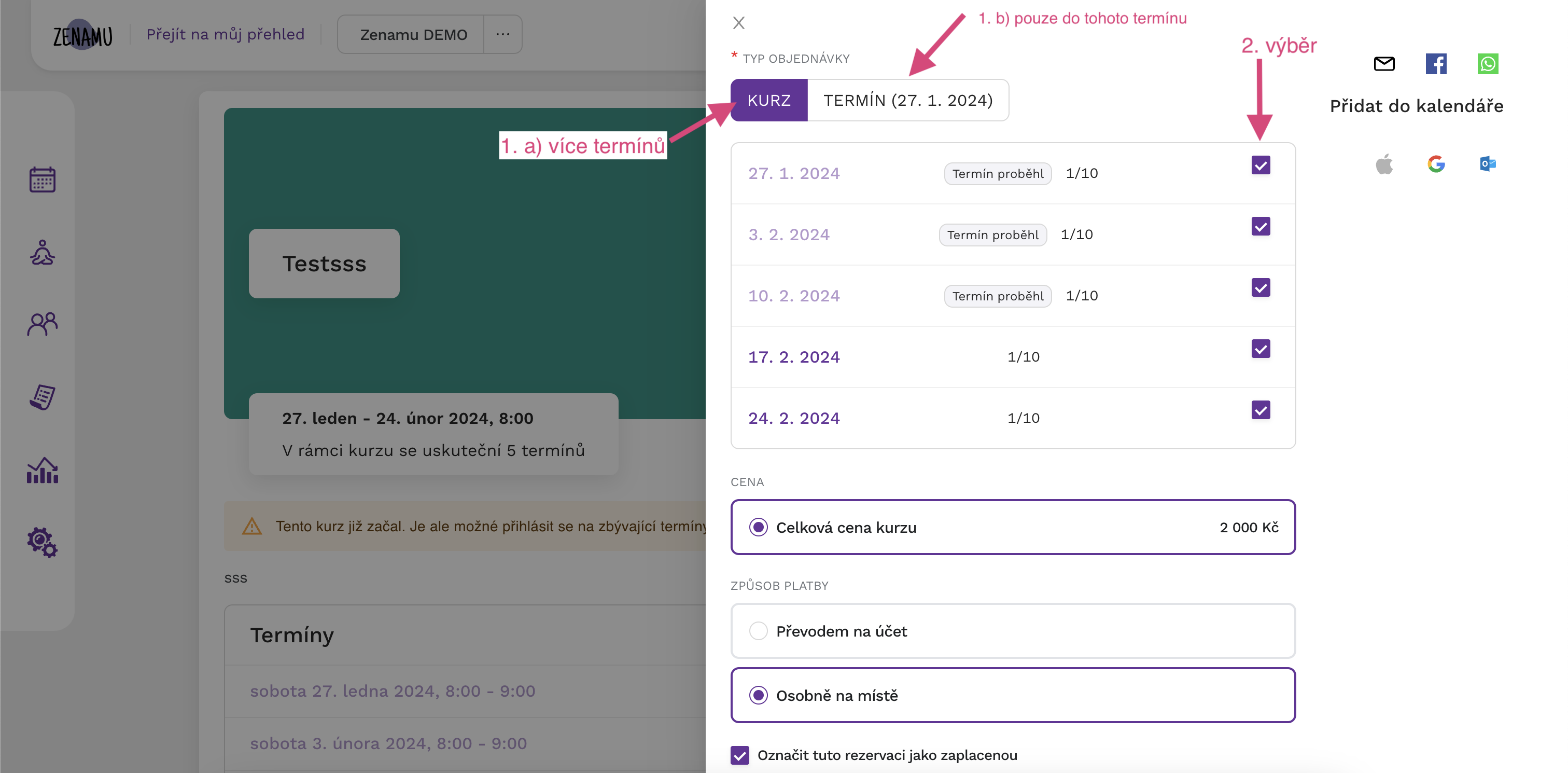Image resolution: width=1568 pixels, height=773 pixels.
Task: Click the 17. 2. 2024 date in the list
Action: point(794,357)
